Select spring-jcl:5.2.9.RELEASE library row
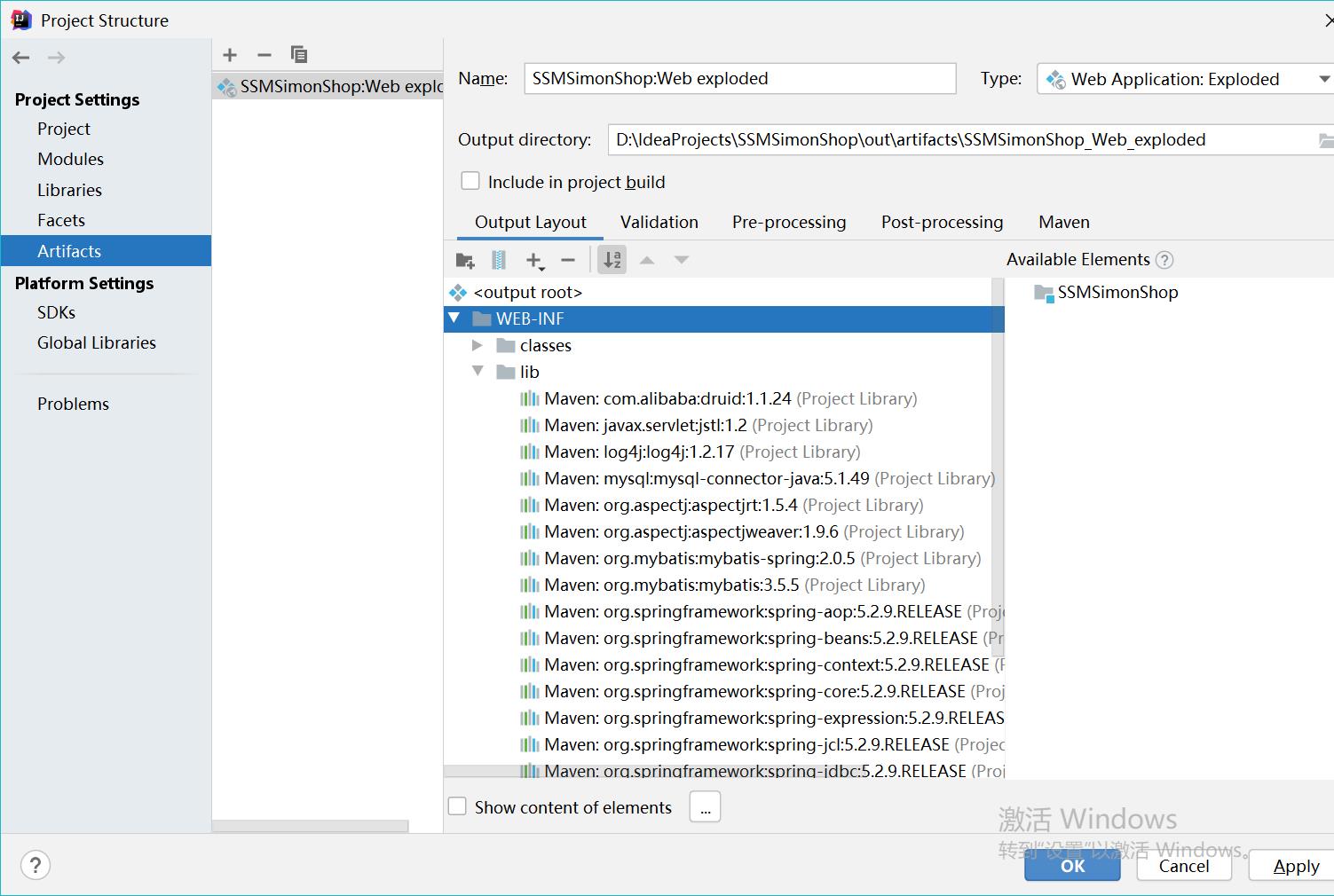The height and width of the screenshot is (896, 1334). pos(723,744)
